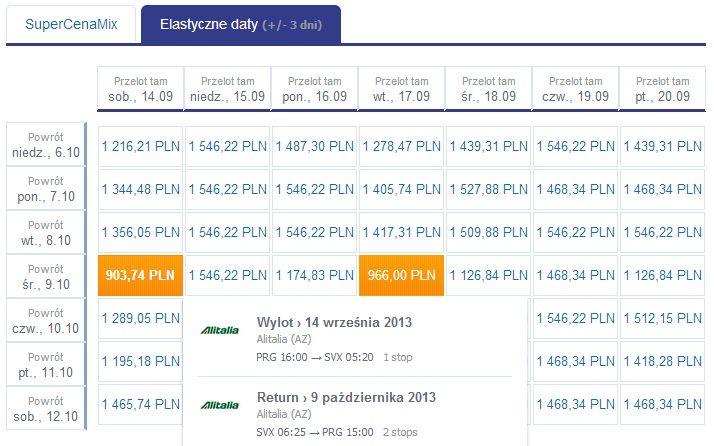
Task: Select fare for 15.09 outbound, 8.10 return
Action: 227,232
